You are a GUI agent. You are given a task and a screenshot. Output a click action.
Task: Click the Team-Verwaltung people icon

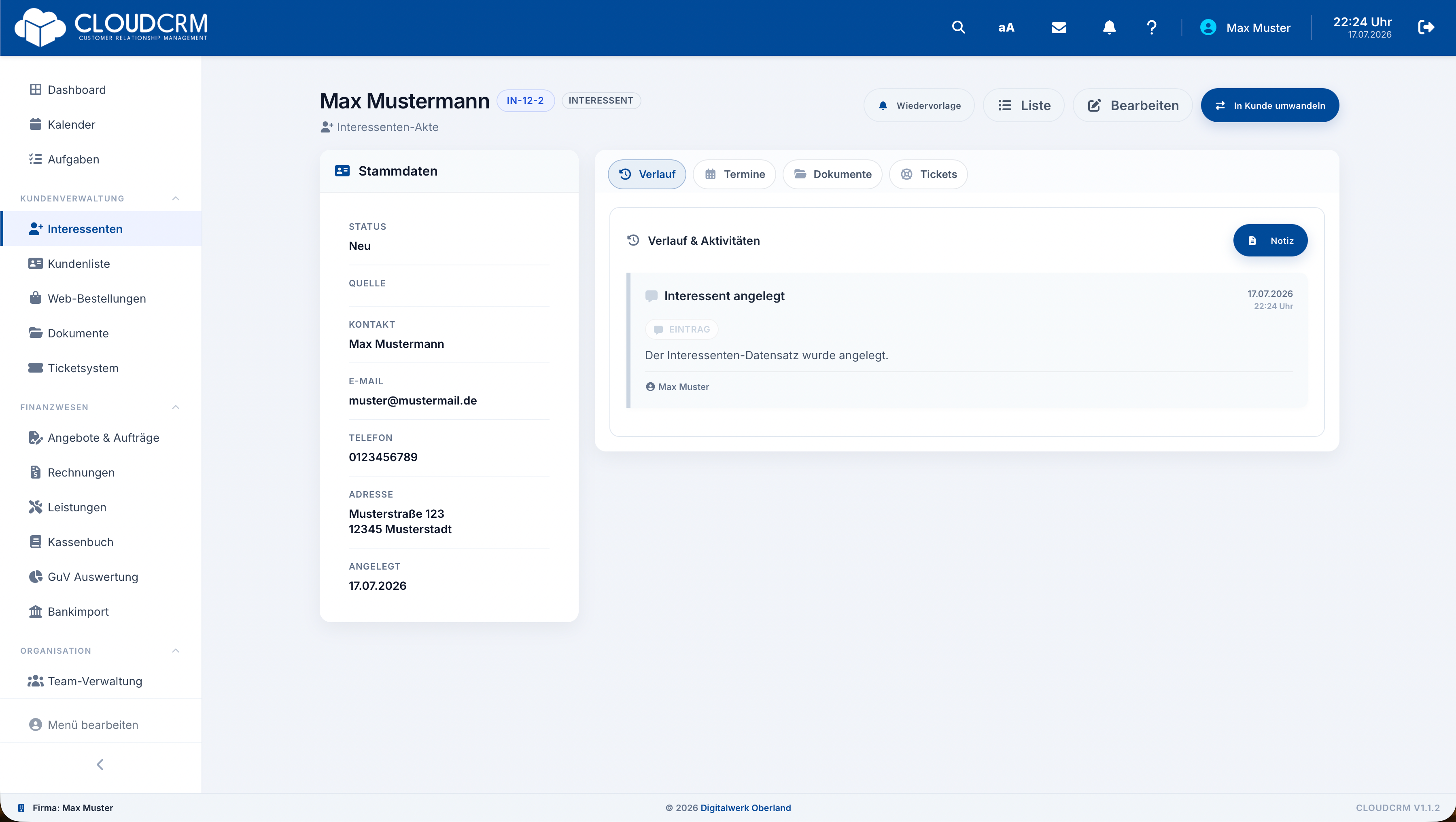point(36,681)
